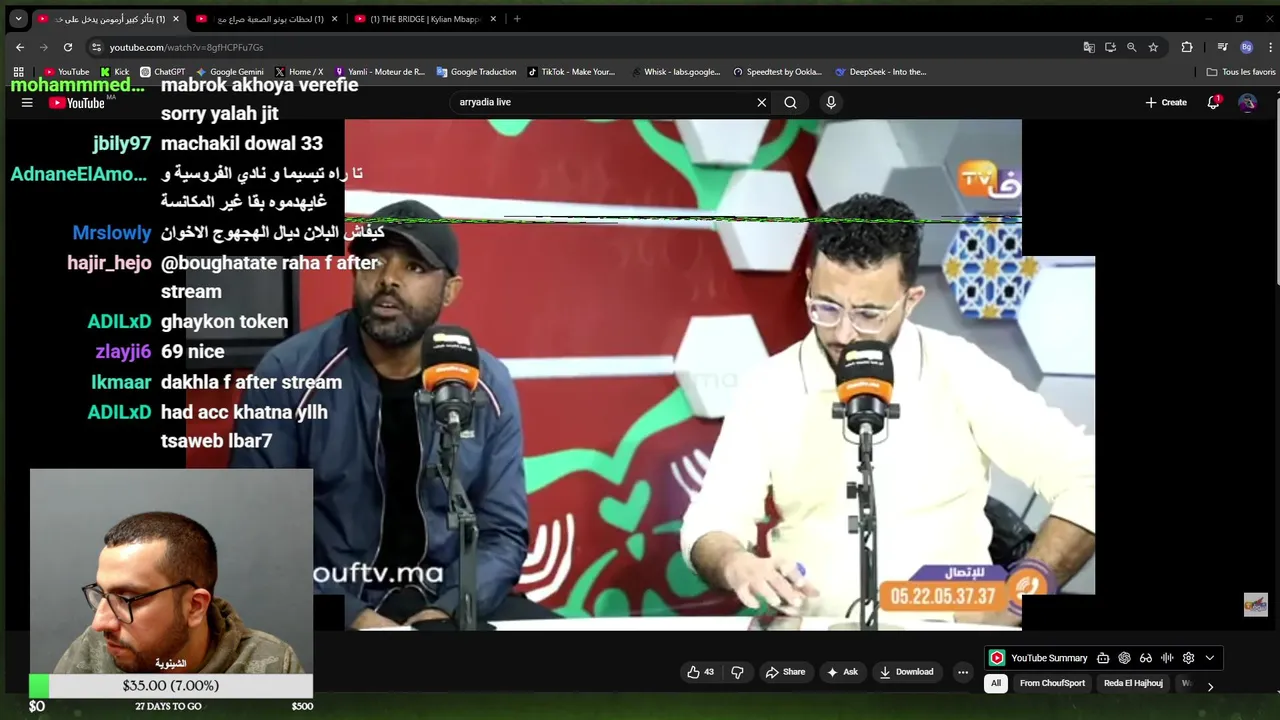Viewport: 1280px width, 720px height.
Task: Open the Google Gemini bookmark
Action: (230, 72)
